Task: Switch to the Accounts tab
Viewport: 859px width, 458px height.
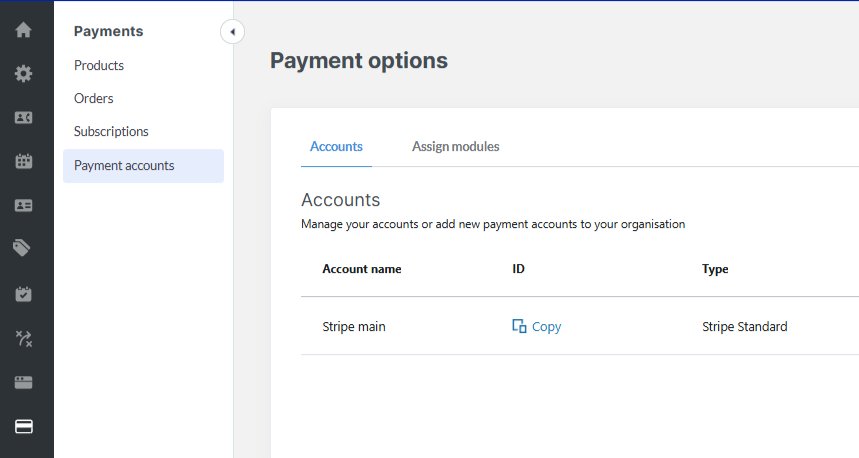Action: [336, 146]
